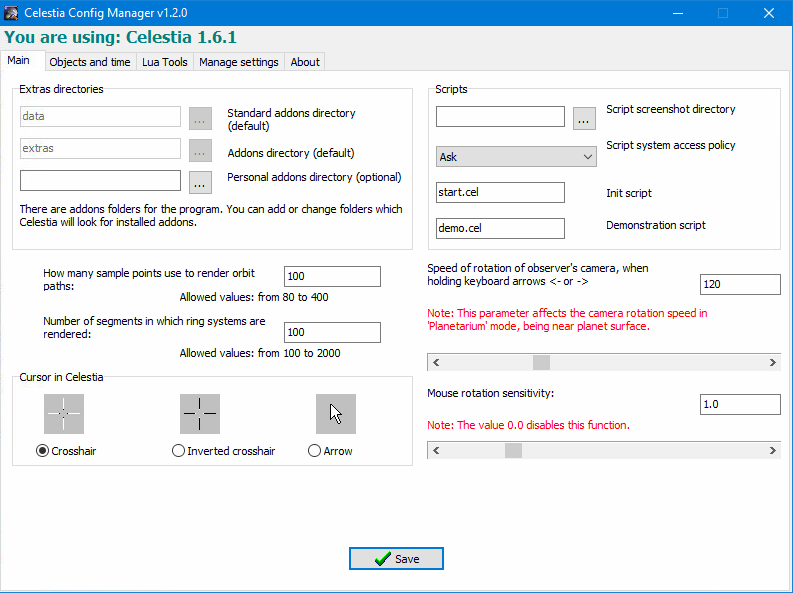793x593 pixels.
Task: Open the Script system access policy dropdown
Action: click(x=516, y=157)
